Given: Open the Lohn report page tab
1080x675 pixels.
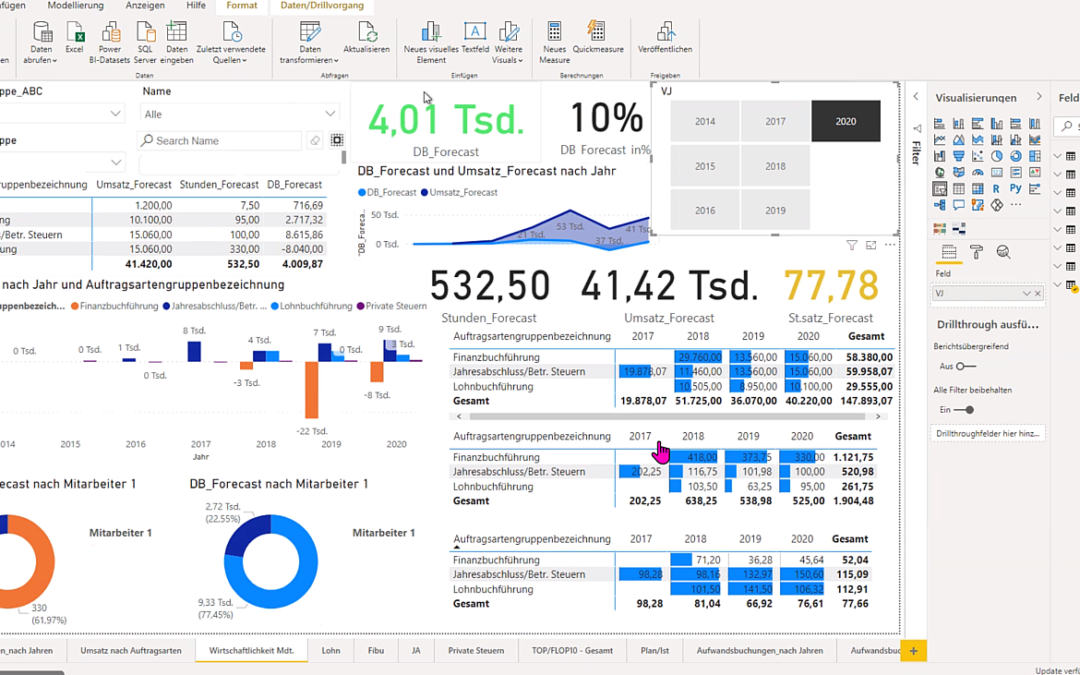Looking at the screenshot, I should click(331, 650).
